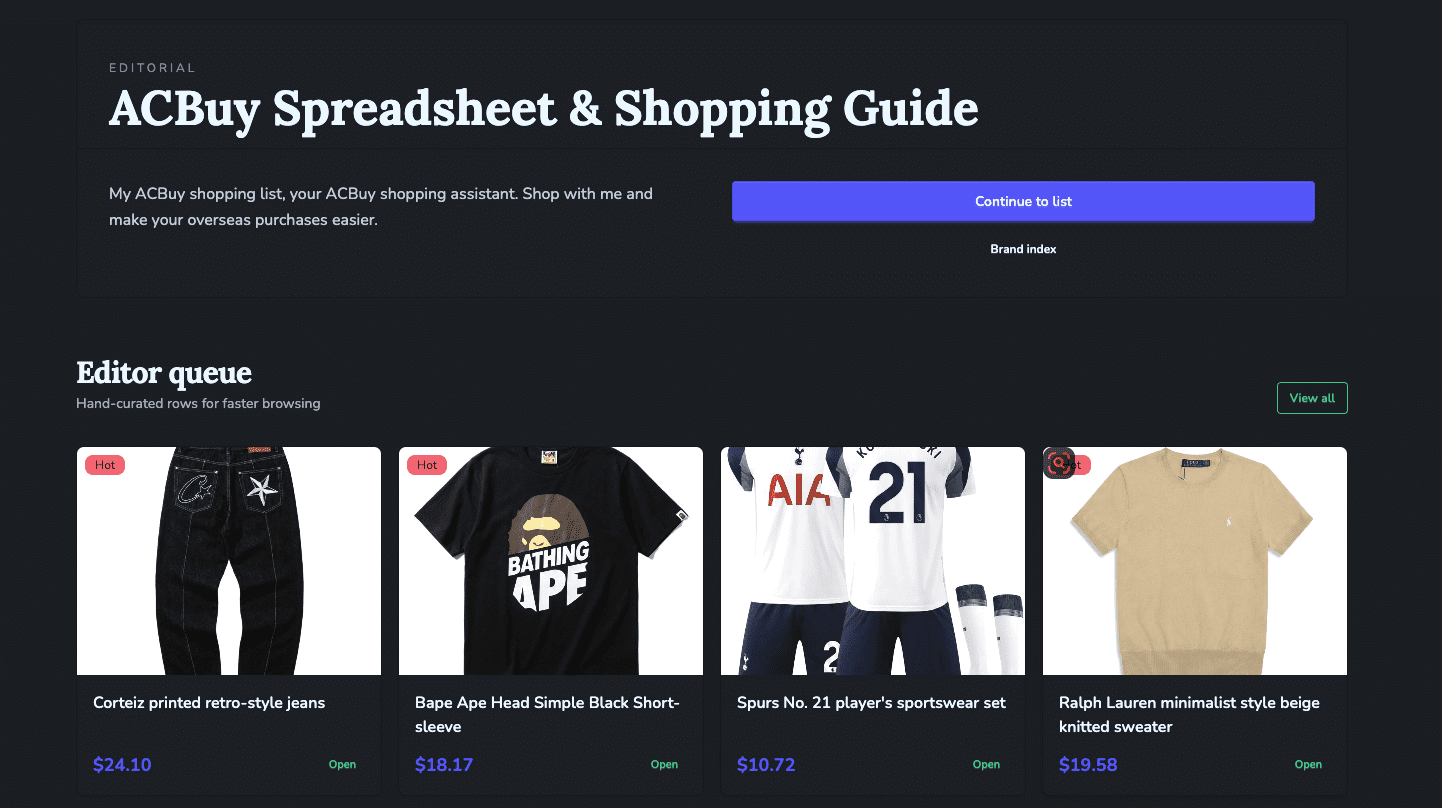This screenshot has width=1442, height=808.
Task: Click the Corteiz printed retro-style jeans title
Action: 209,703
